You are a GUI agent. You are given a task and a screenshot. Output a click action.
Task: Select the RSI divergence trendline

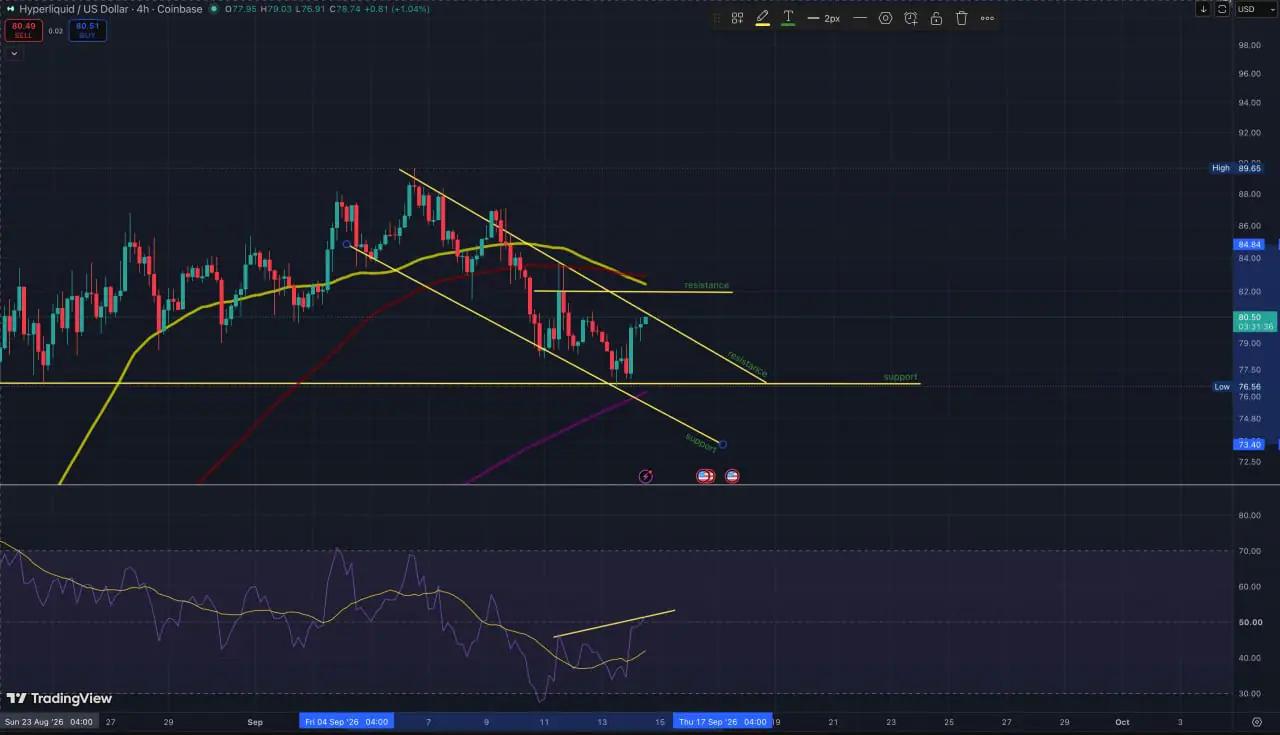(x=614, y=623)
